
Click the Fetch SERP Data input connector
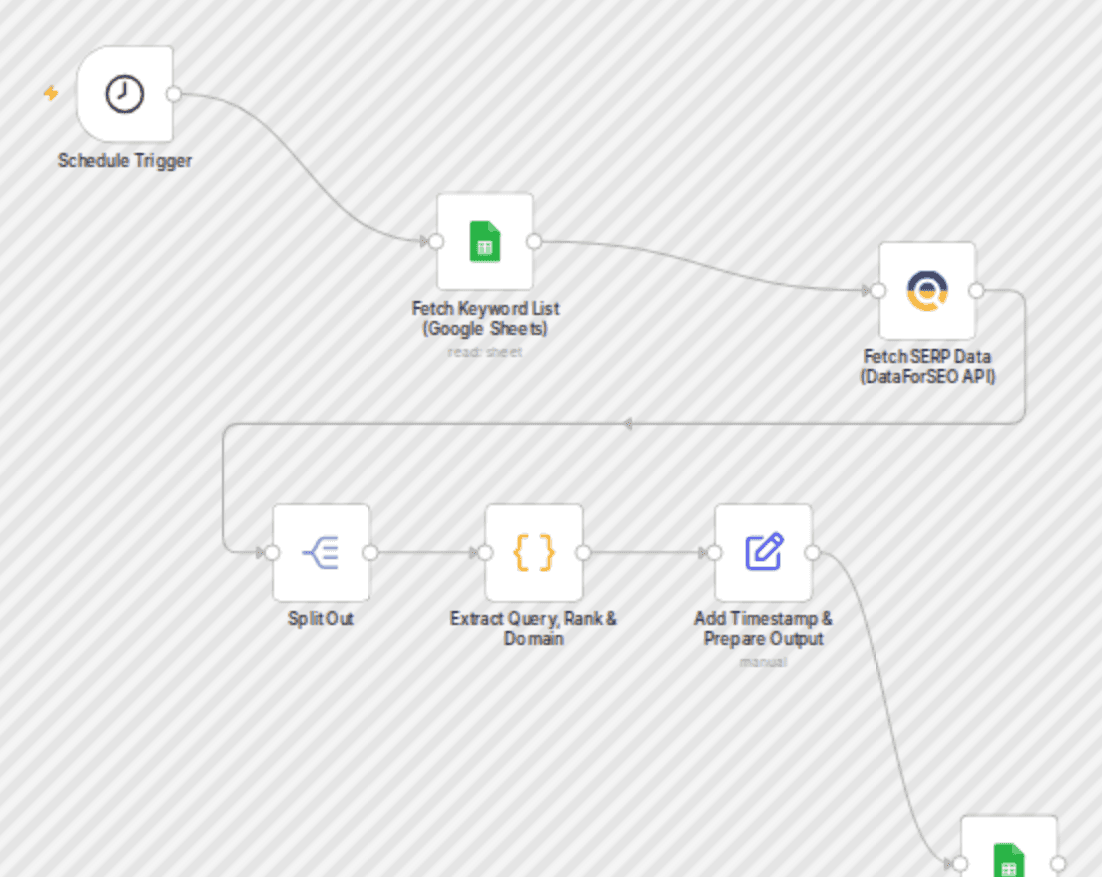coord(879,290)
